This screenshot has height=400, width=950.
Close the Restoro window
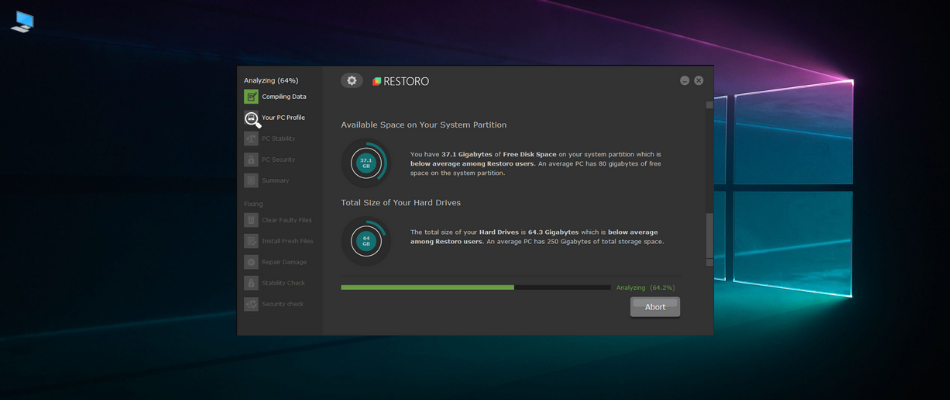(x=699, y=81)
